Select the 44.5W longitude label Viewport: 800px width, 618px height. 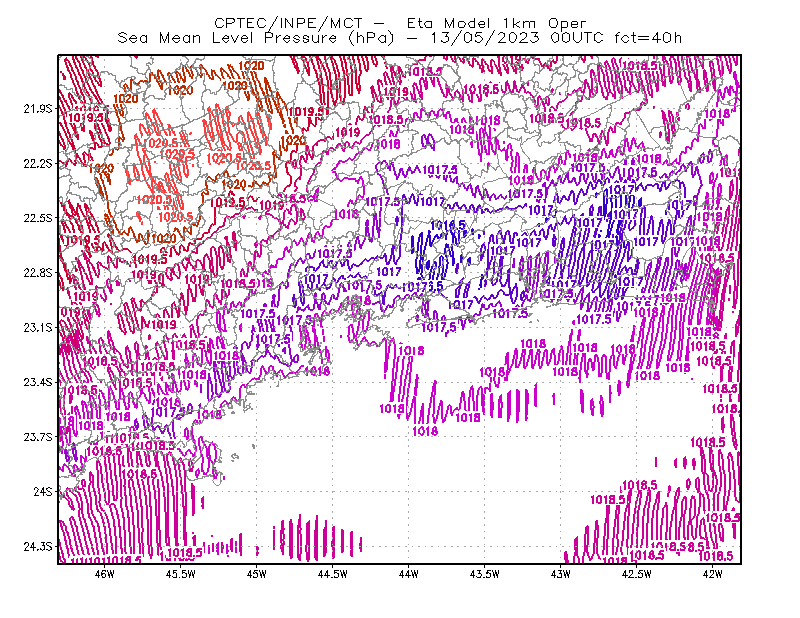333,574
